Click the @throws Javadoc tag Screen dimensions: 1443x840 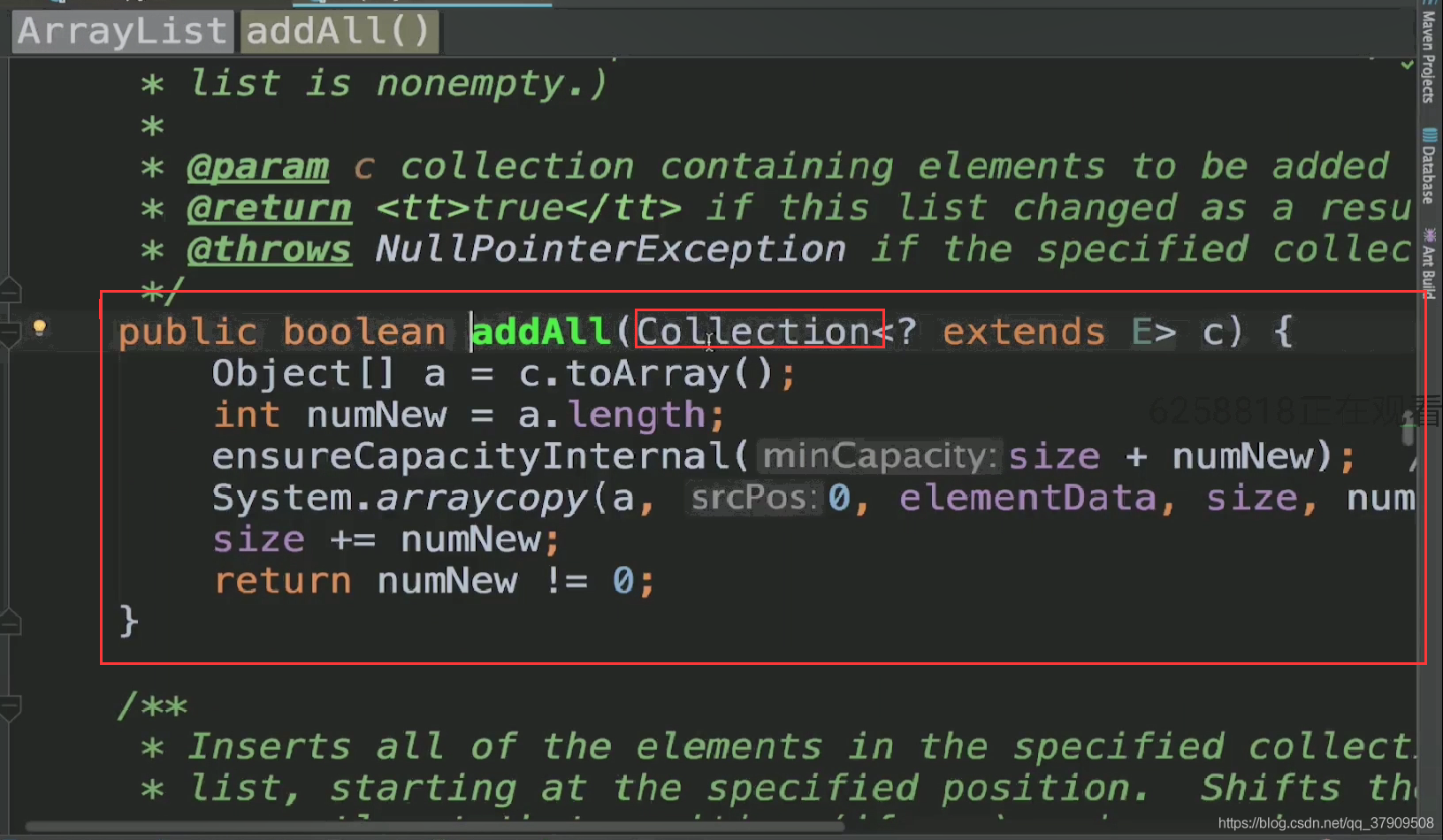pos(270,249)
